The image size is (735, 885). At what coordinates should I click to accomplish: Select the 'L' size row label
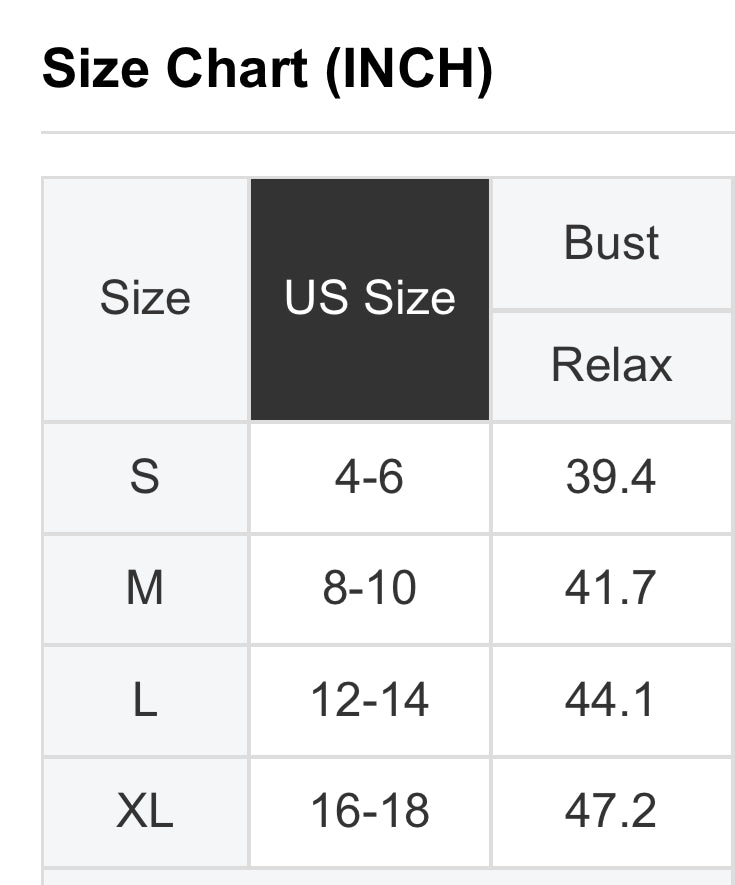pyautogui.click(x=145, y=700)
